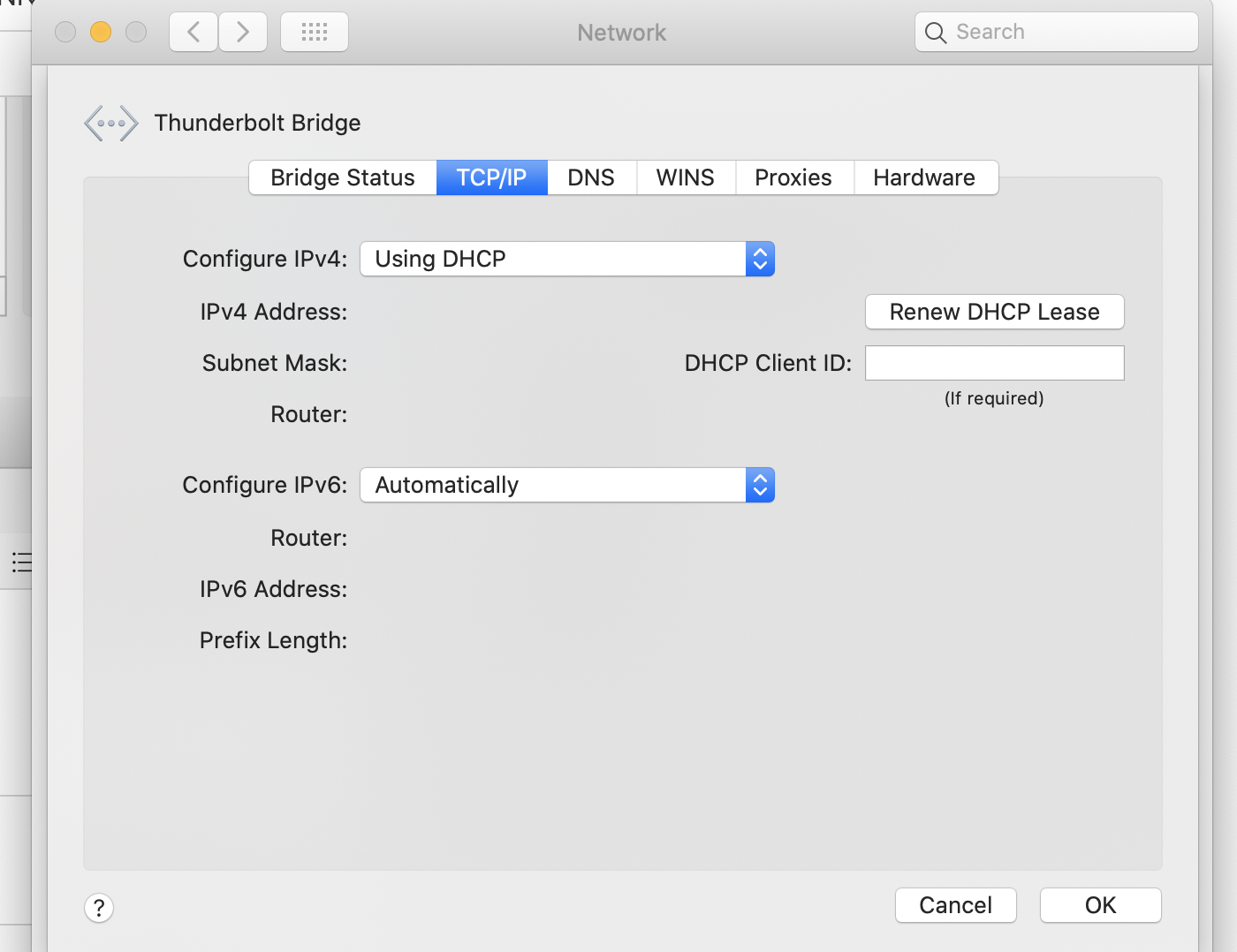This screenshot has width=1237, height=952.
Task: Cancel the network configuration changes
Action: (955, 905)
